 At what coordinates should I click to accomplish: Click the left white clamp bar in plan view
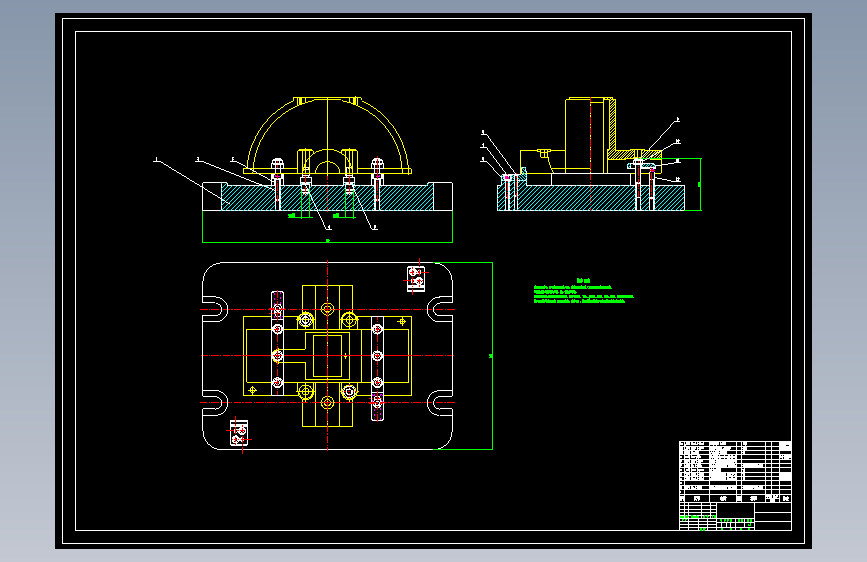pos(278,344)
